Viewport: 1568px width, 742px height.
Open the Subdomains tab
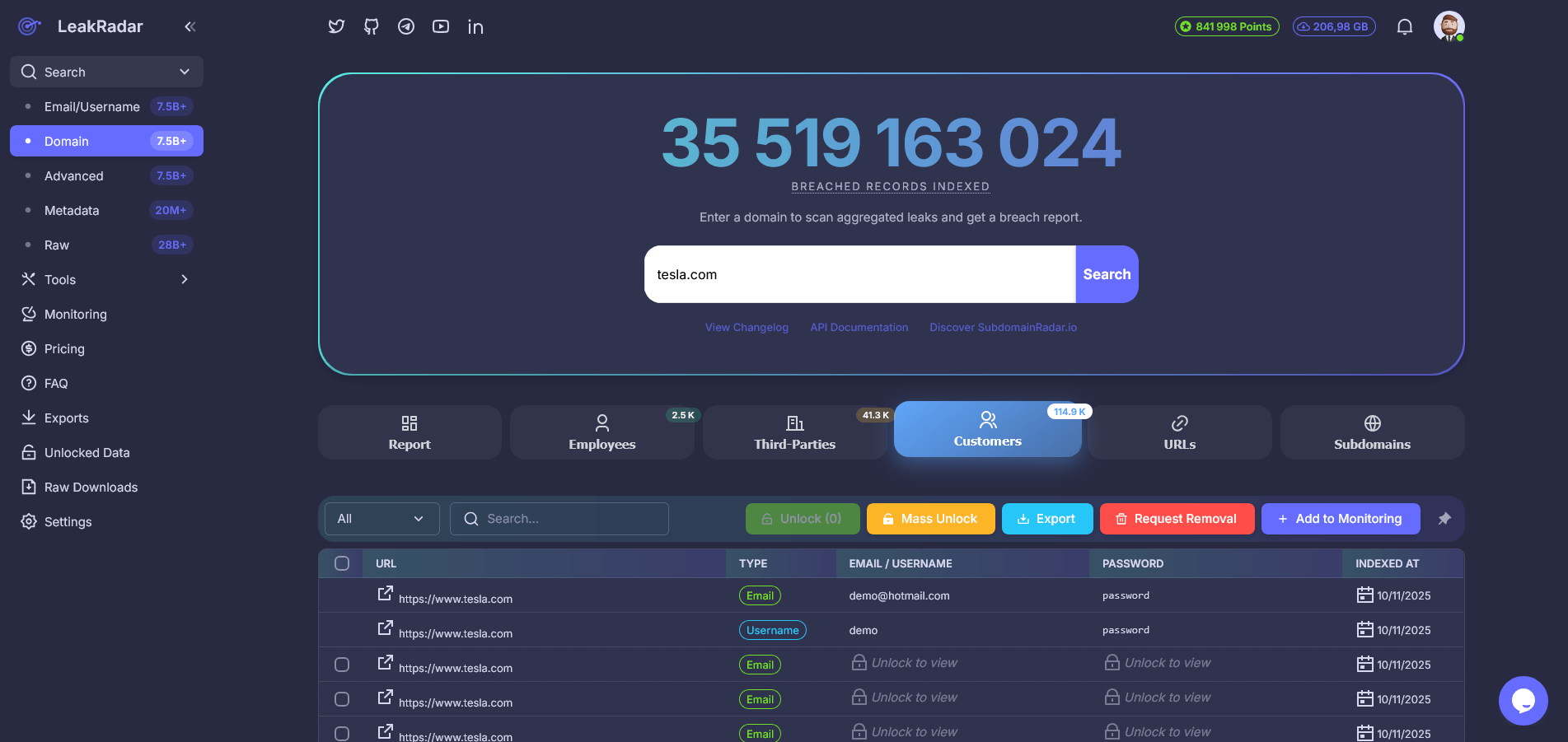1372,432
